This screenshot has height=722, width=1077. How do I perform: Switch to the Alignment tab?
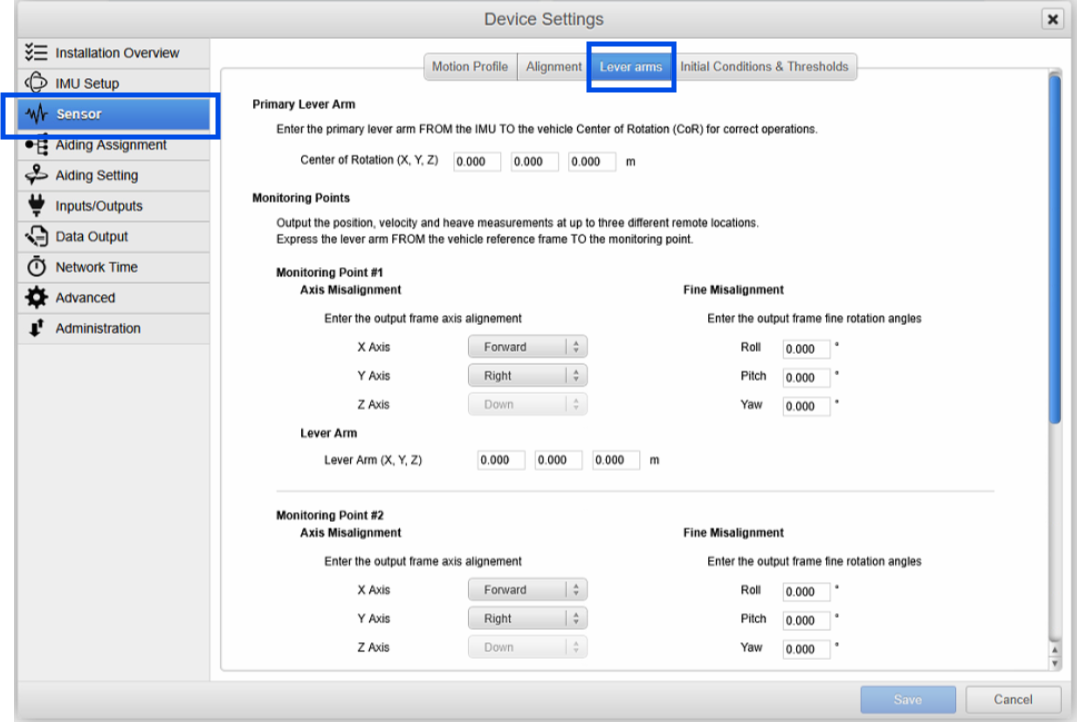[x=553, y=67]
